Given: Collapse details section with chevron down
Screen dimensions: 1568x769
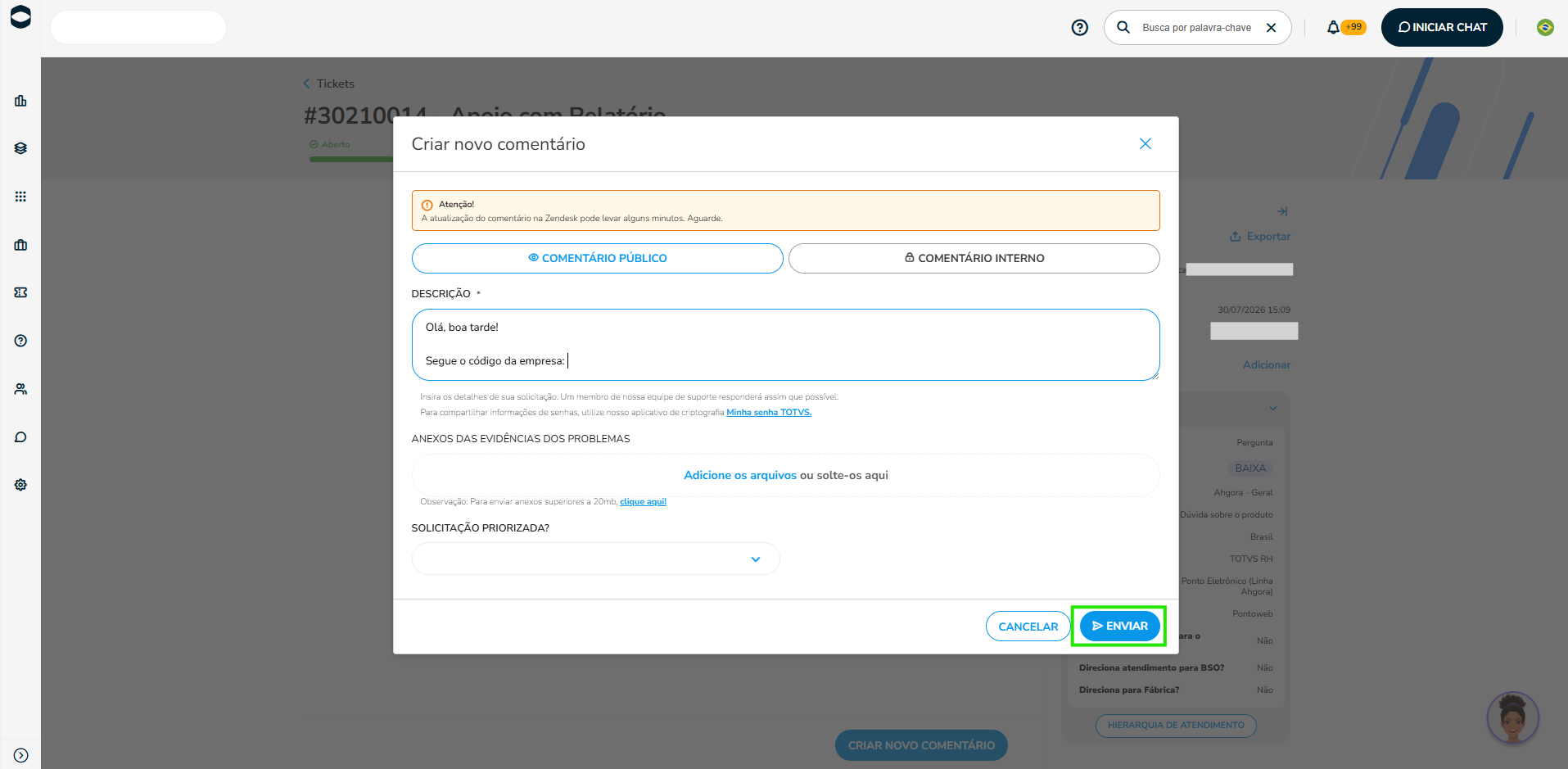Looking at the screenshot, I should (x=1273, y=408).
